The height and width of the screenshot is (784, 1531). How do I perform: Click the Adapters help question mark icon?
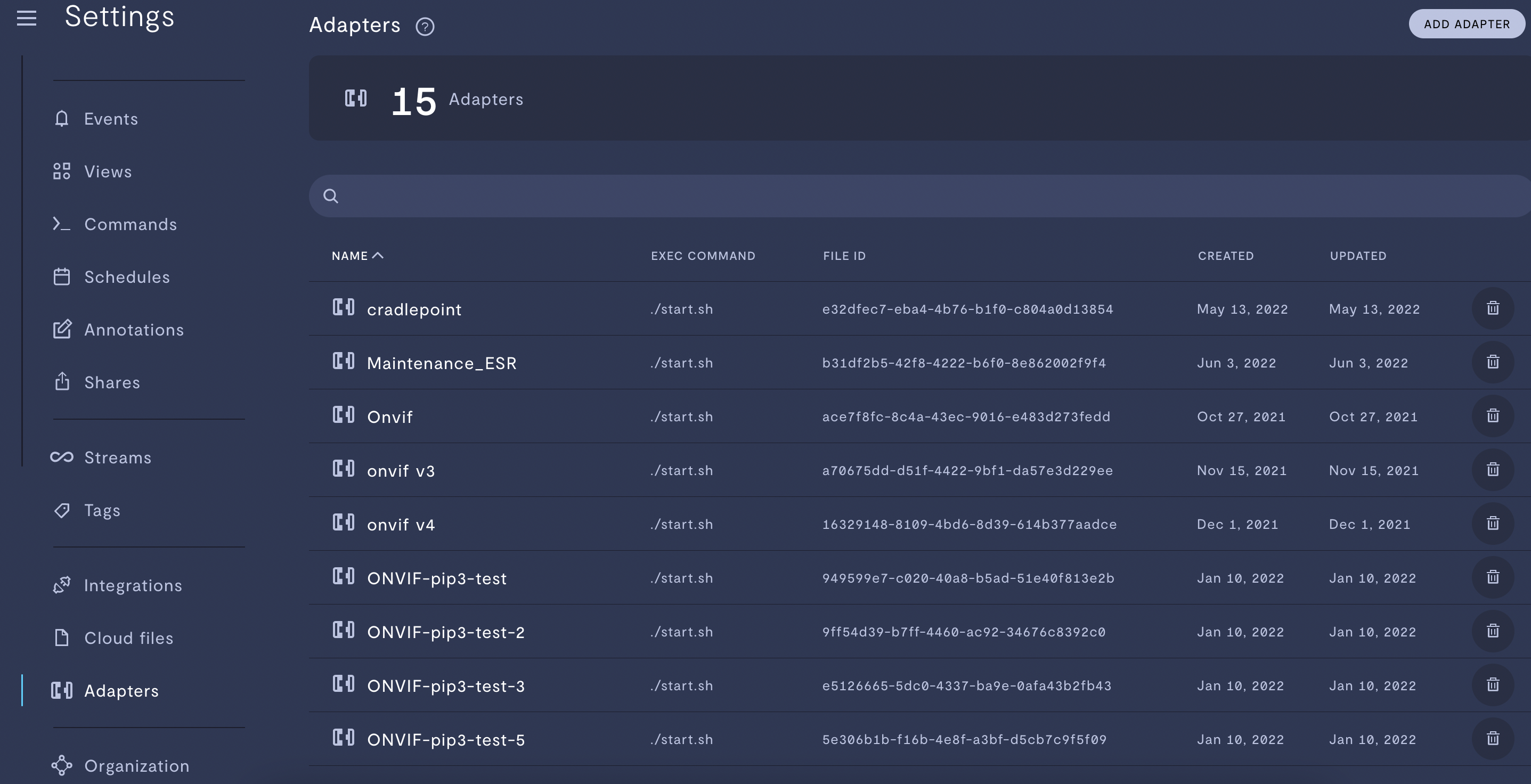pyautogui.click(x=425, y=27)
